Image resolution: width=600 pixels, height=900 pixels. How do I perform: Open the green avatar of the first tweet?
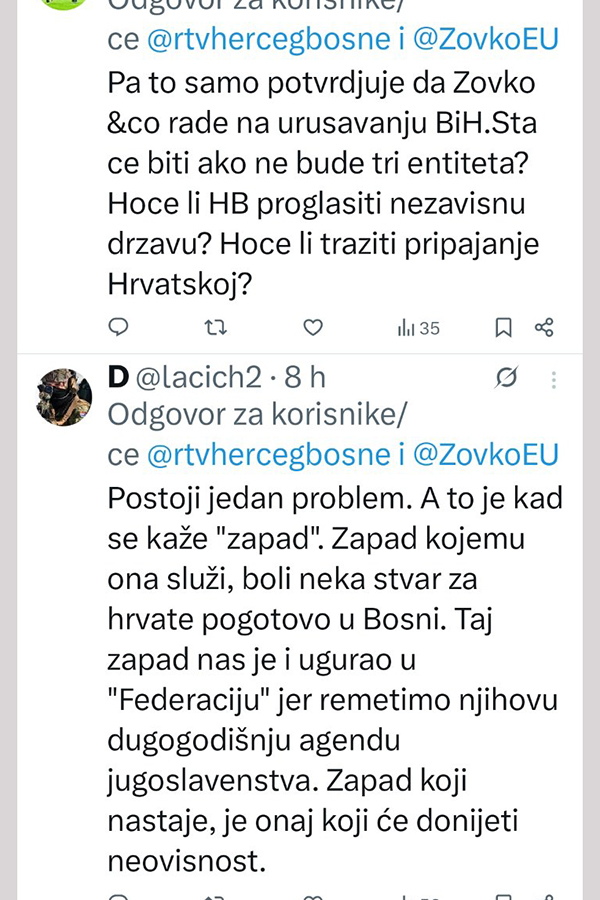tap(64, 4)
